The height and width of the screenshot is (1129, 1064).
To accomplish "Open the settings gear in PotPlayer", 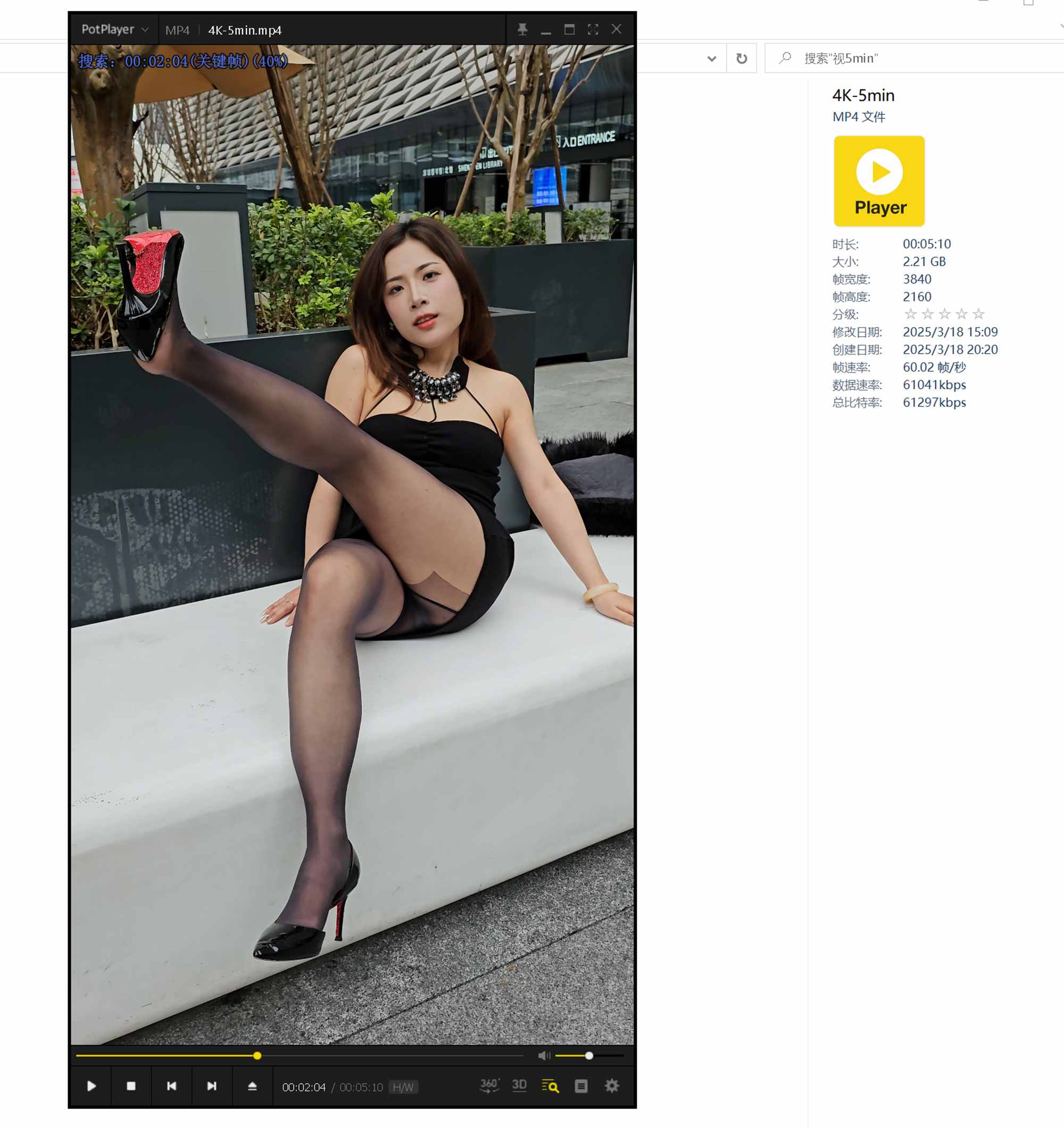I will tap(612, 1086).
